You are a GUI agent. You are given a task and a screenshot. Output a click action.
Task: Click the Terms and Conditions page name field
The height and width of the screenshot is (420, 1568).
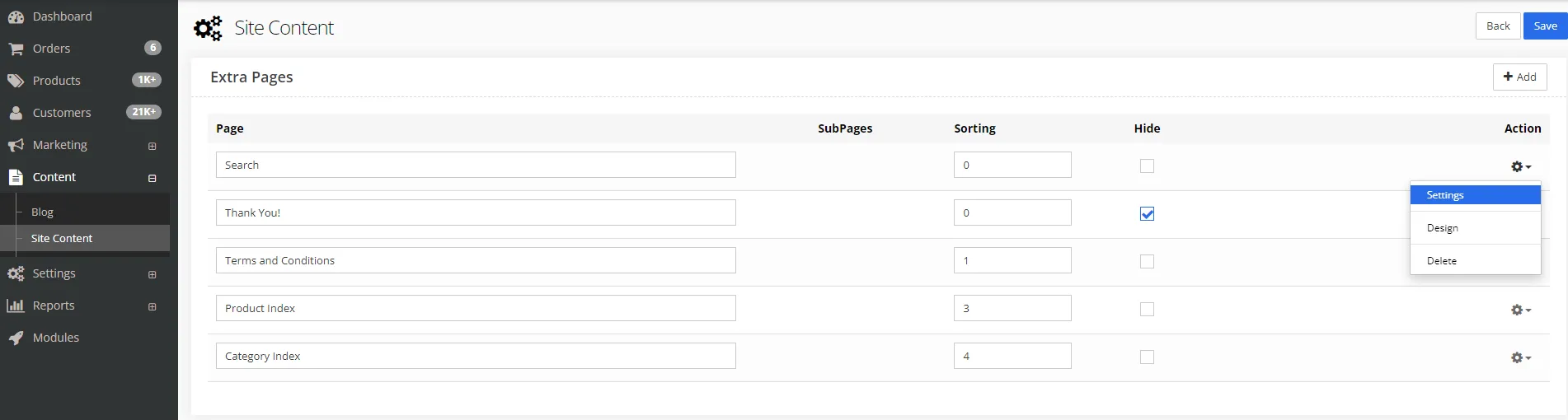[476, 260]
